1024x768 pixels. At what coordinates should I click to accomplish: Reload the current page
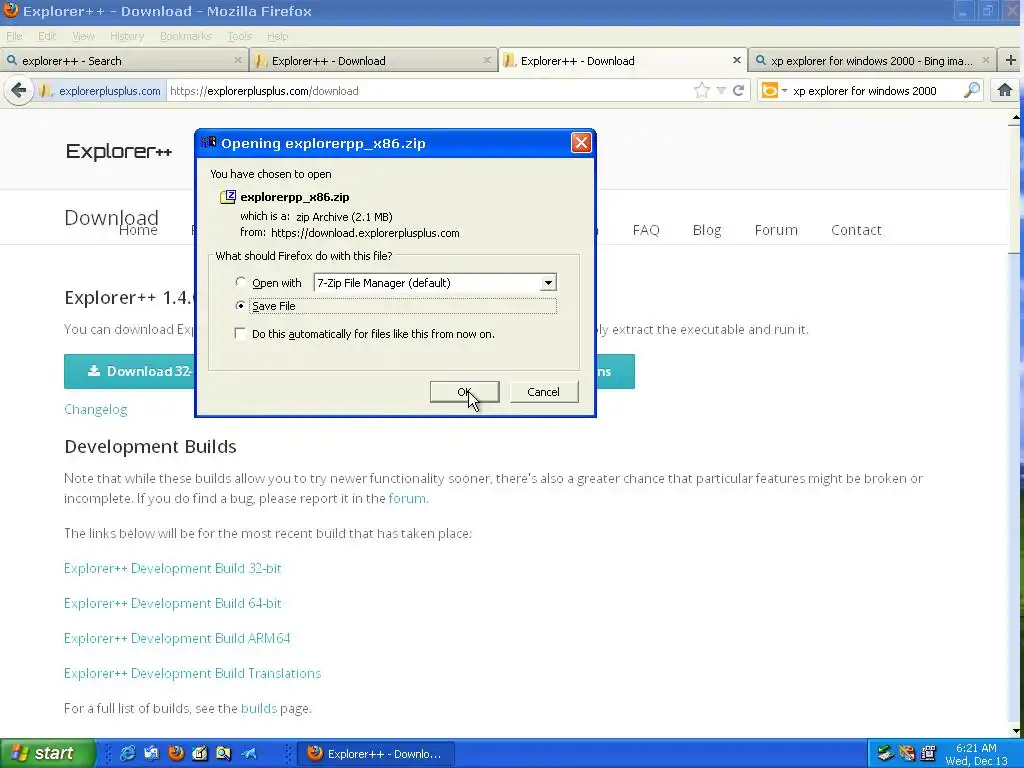click(x=739, y=91)
